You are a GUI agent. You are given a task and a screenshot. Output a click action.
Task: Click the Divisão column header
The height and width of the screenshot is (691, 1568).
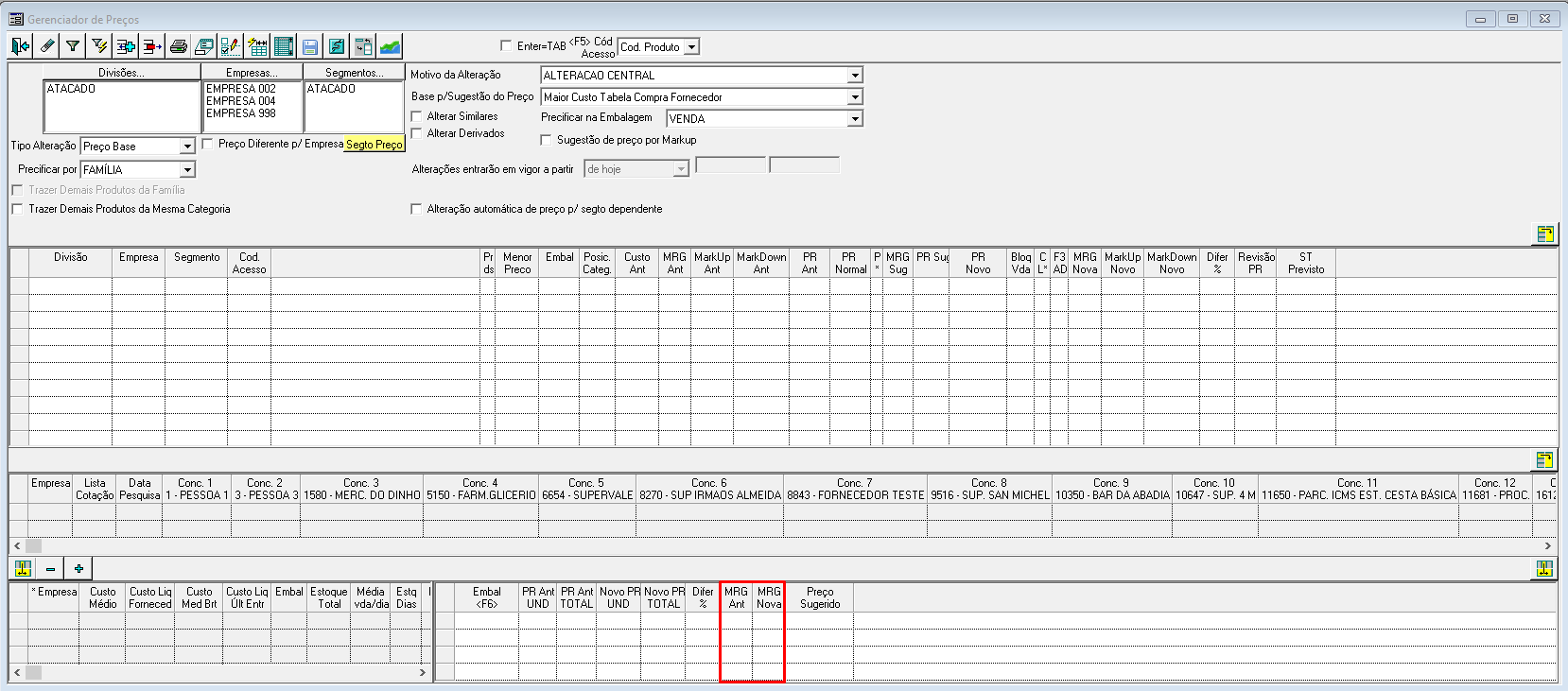(70, 263)
